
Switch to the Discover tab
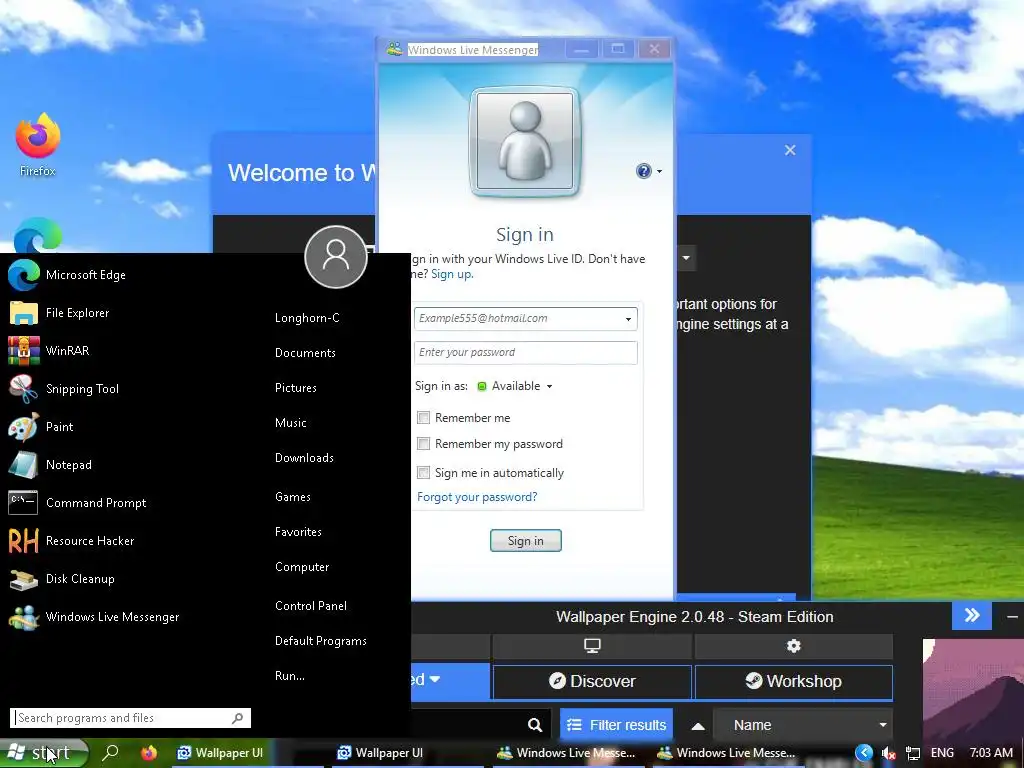pos(592,681)
